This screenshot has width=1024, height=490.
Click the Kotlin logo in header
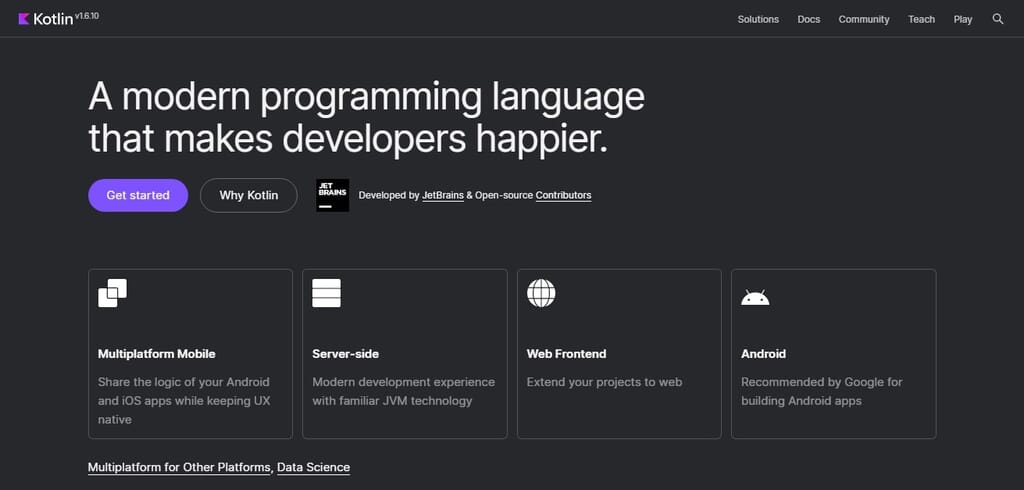[46, 19]
